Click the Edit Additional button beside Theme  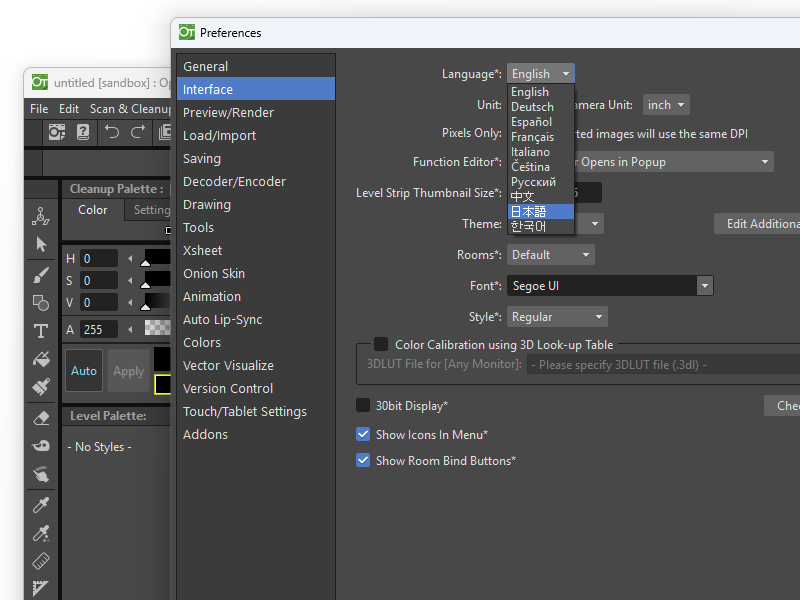point(757,224)
